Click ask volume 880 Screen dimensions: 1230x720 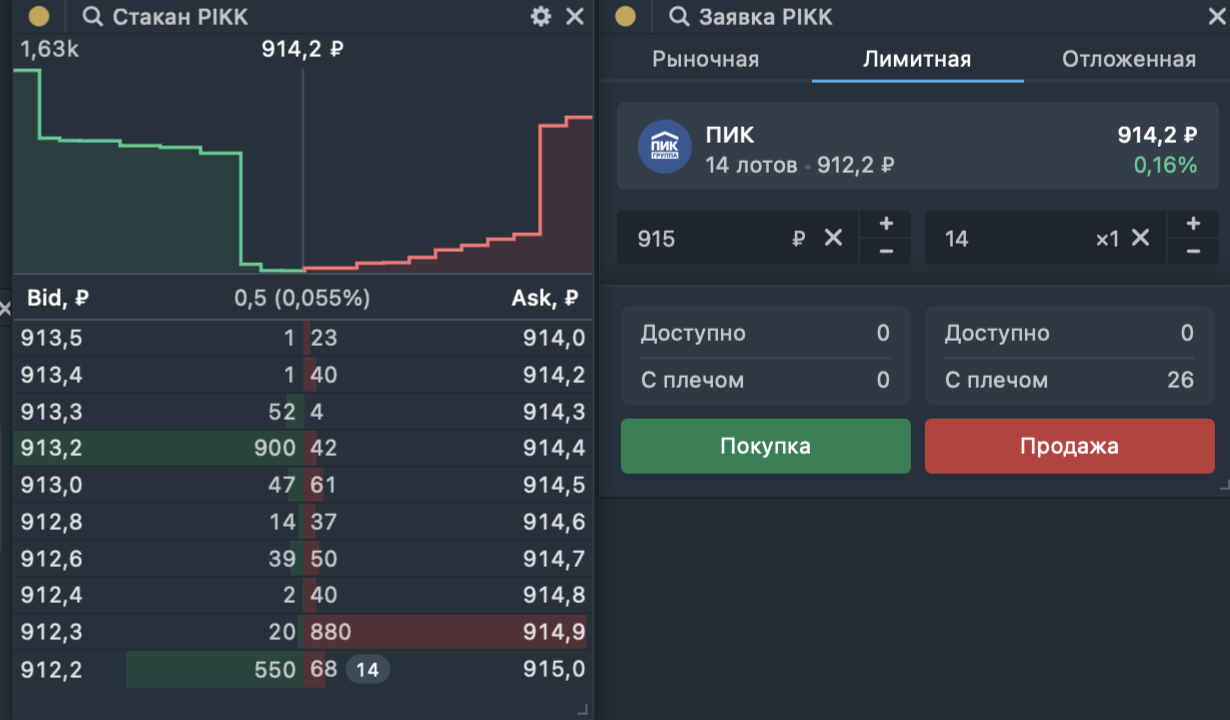[x=331, y=631]
